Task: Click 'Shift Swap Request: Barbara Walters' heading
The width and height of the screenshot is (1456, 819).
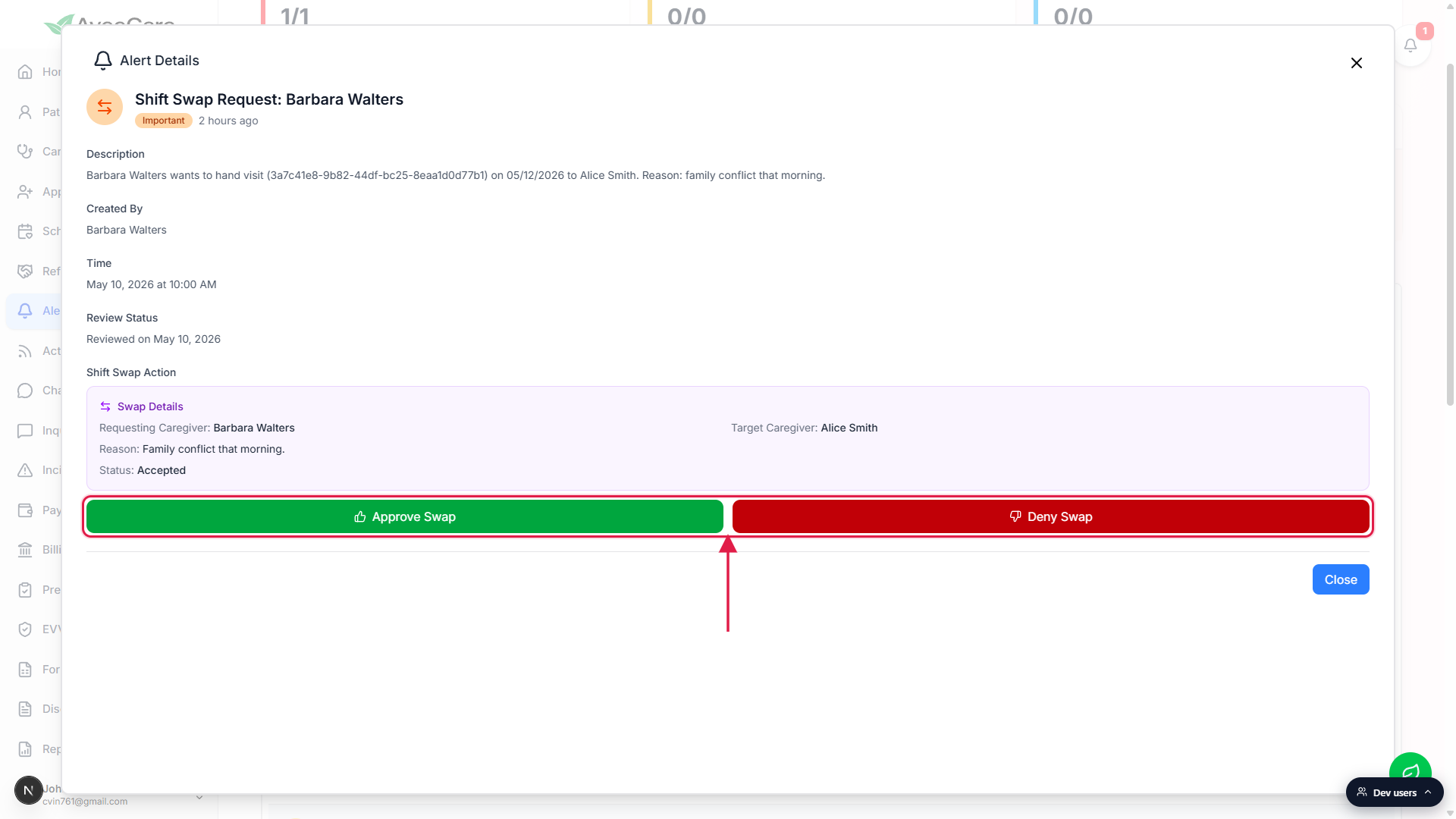Action: [269, 99]
